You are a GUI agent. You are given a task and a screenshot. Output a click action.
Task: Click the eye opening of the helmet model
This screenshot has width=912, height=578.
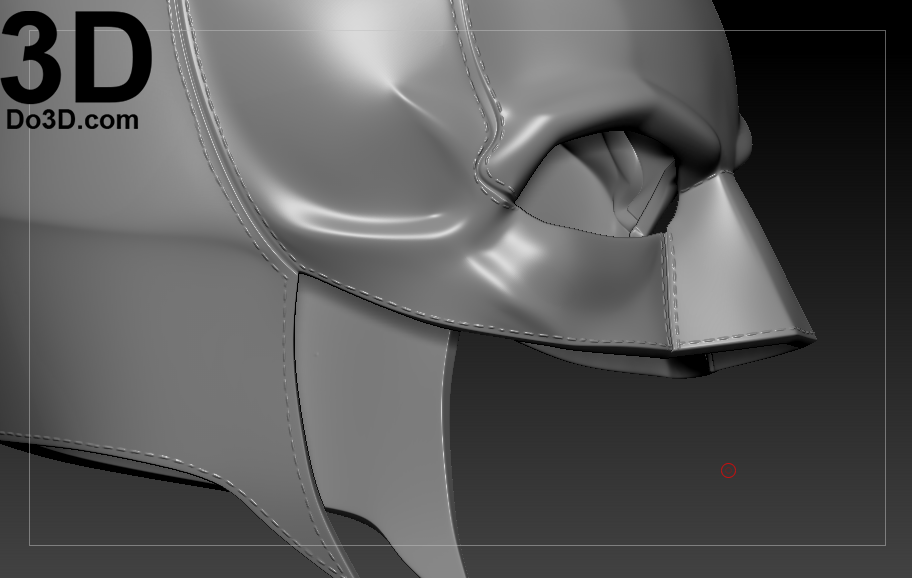click(599, 185)
